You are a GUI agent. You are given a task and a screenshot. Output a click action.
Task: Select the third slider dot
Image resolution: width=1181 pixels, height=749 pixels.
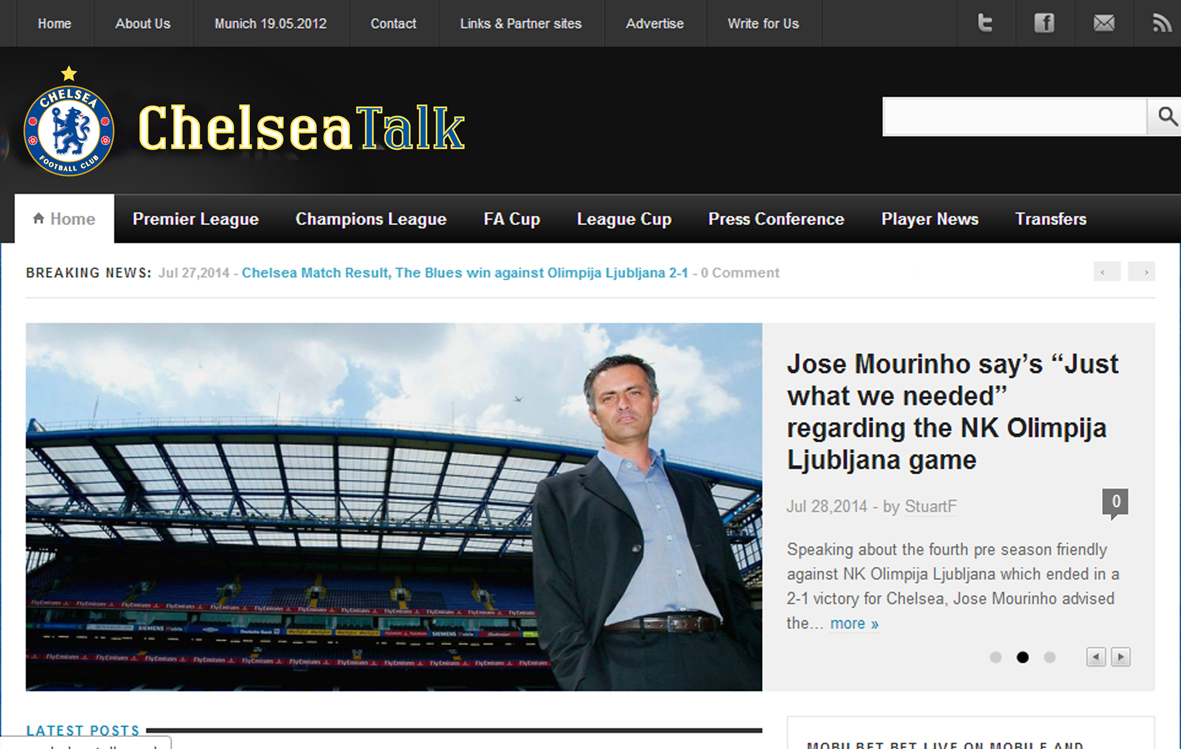click(1049, 657)
